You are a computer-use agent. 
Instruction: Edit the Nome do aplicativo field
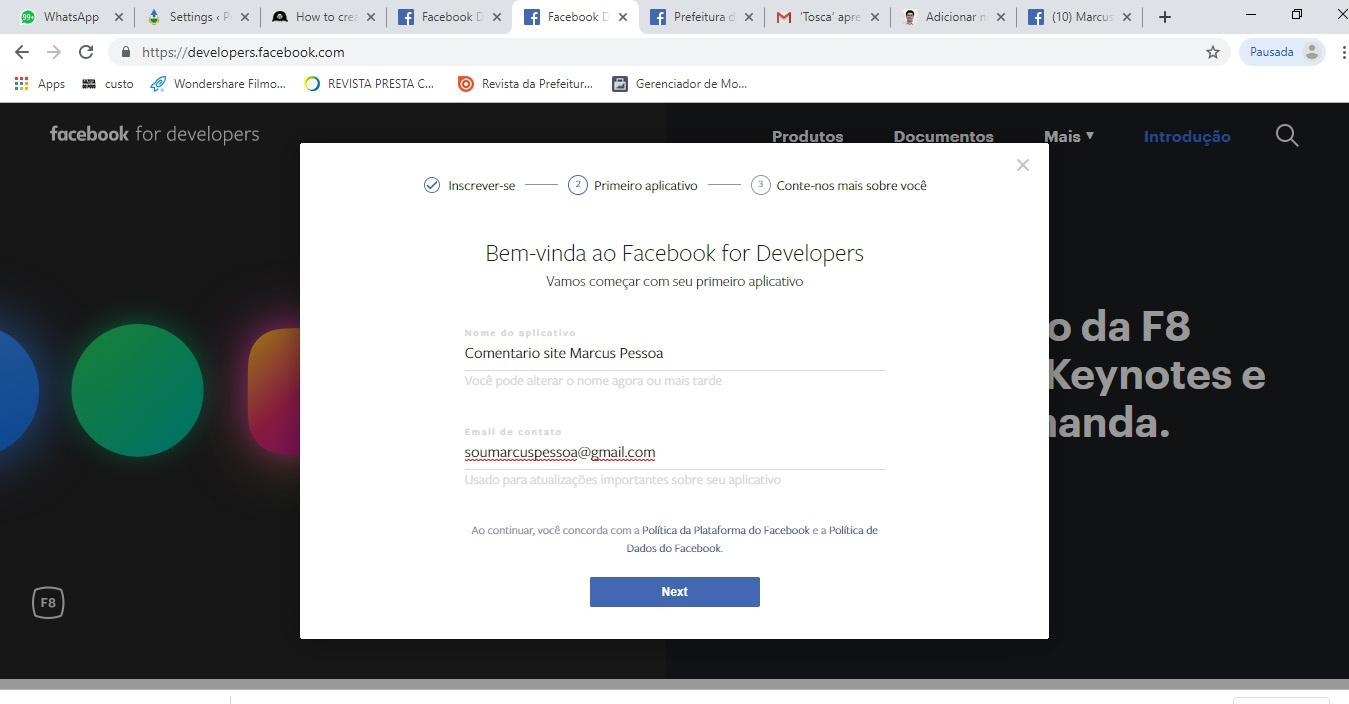click(674, 353)
